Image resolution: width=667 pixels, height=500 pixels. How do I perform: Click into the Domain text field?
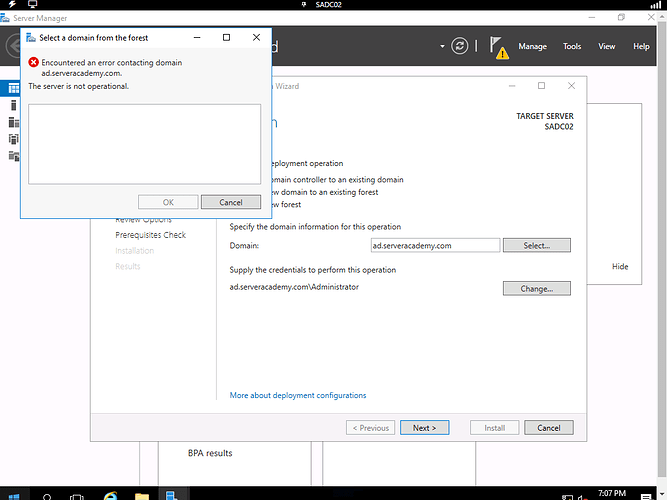(435, 246)
